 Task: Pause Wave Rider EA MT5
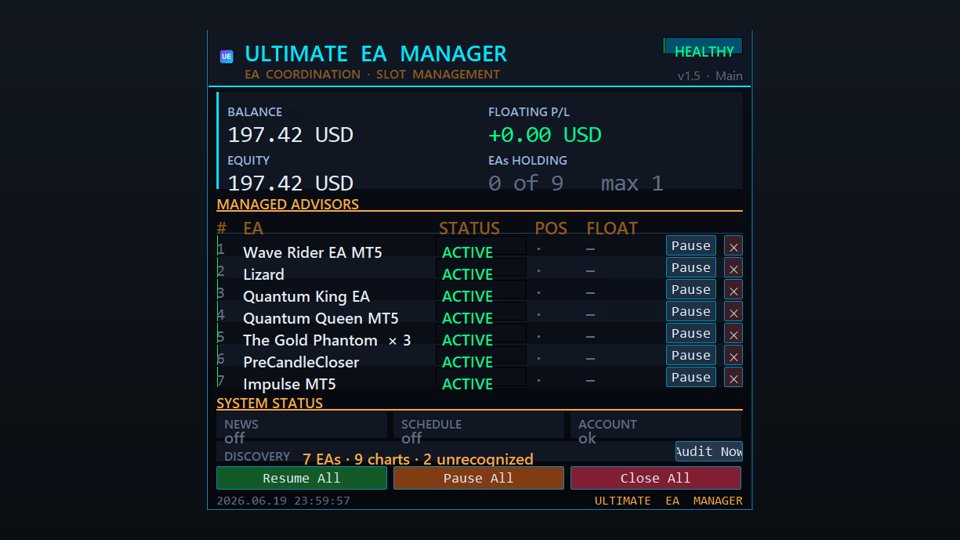pos(691,246)
